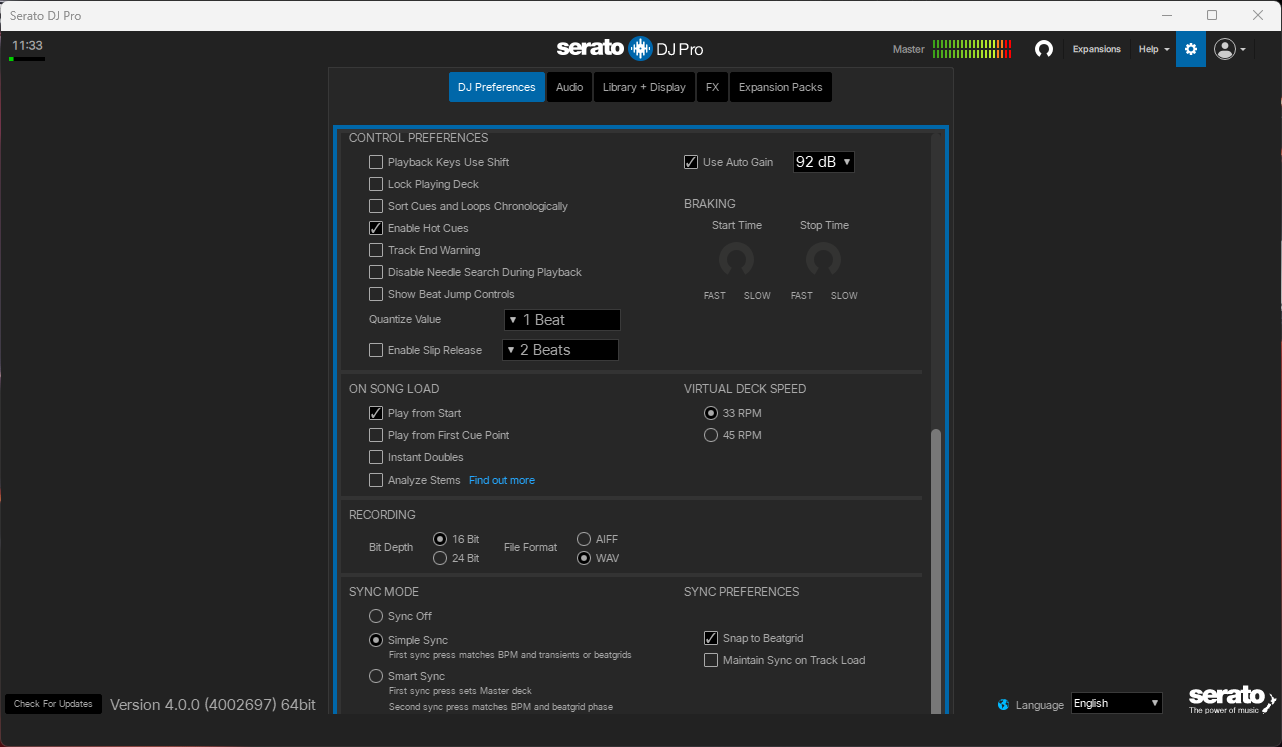Click the SYNC PREFERENCES heading

(x=742, y=592)
